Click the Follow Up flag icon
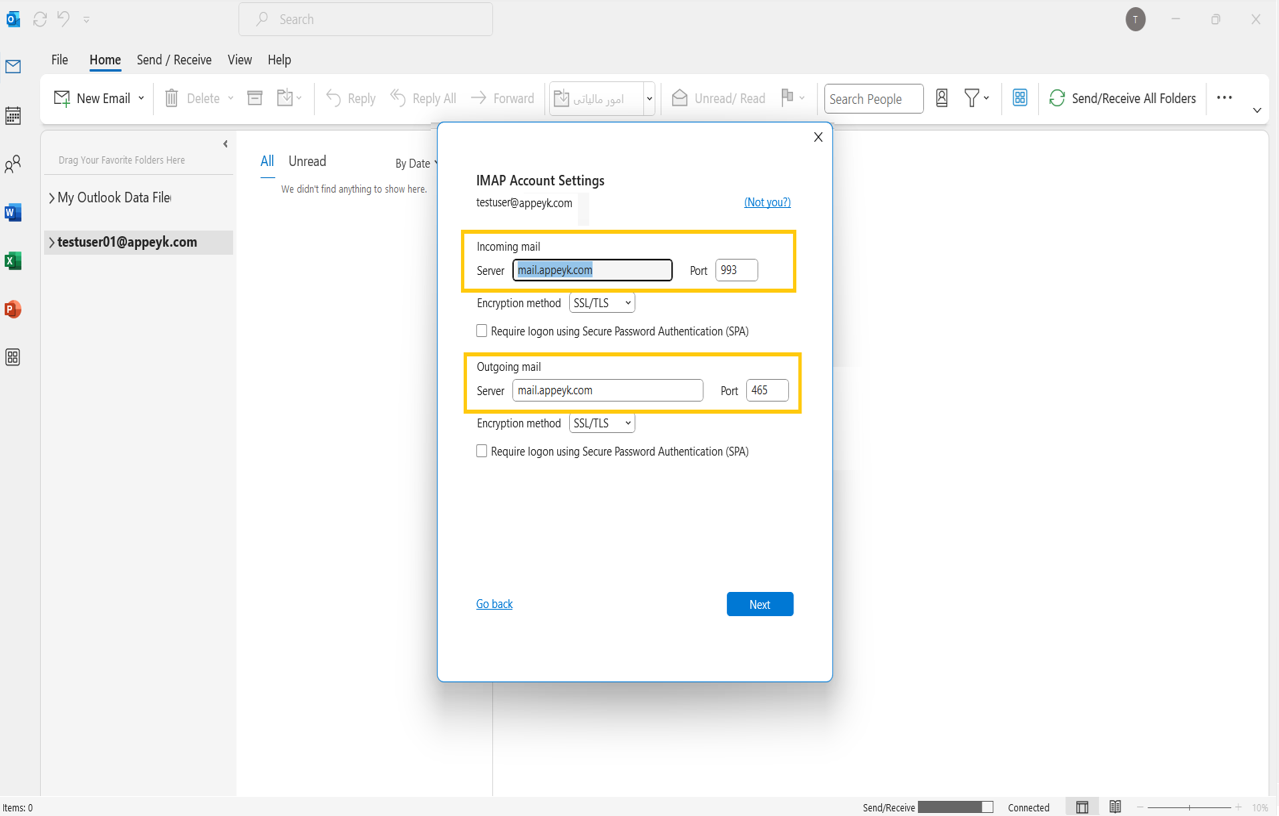 pyautogui.click(x=787, y=97)
